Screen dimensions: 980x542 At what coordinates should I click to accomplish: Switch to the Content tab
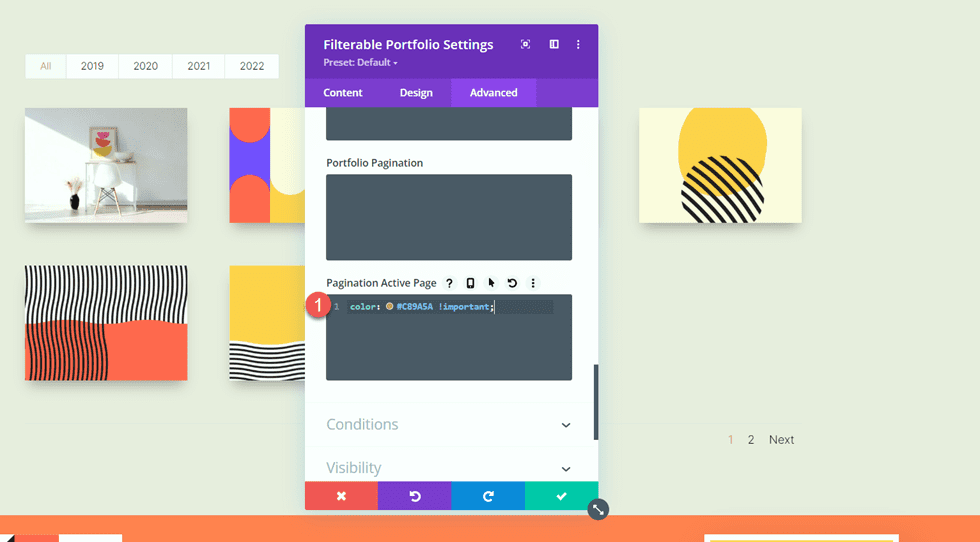click(x=343, y=93)
